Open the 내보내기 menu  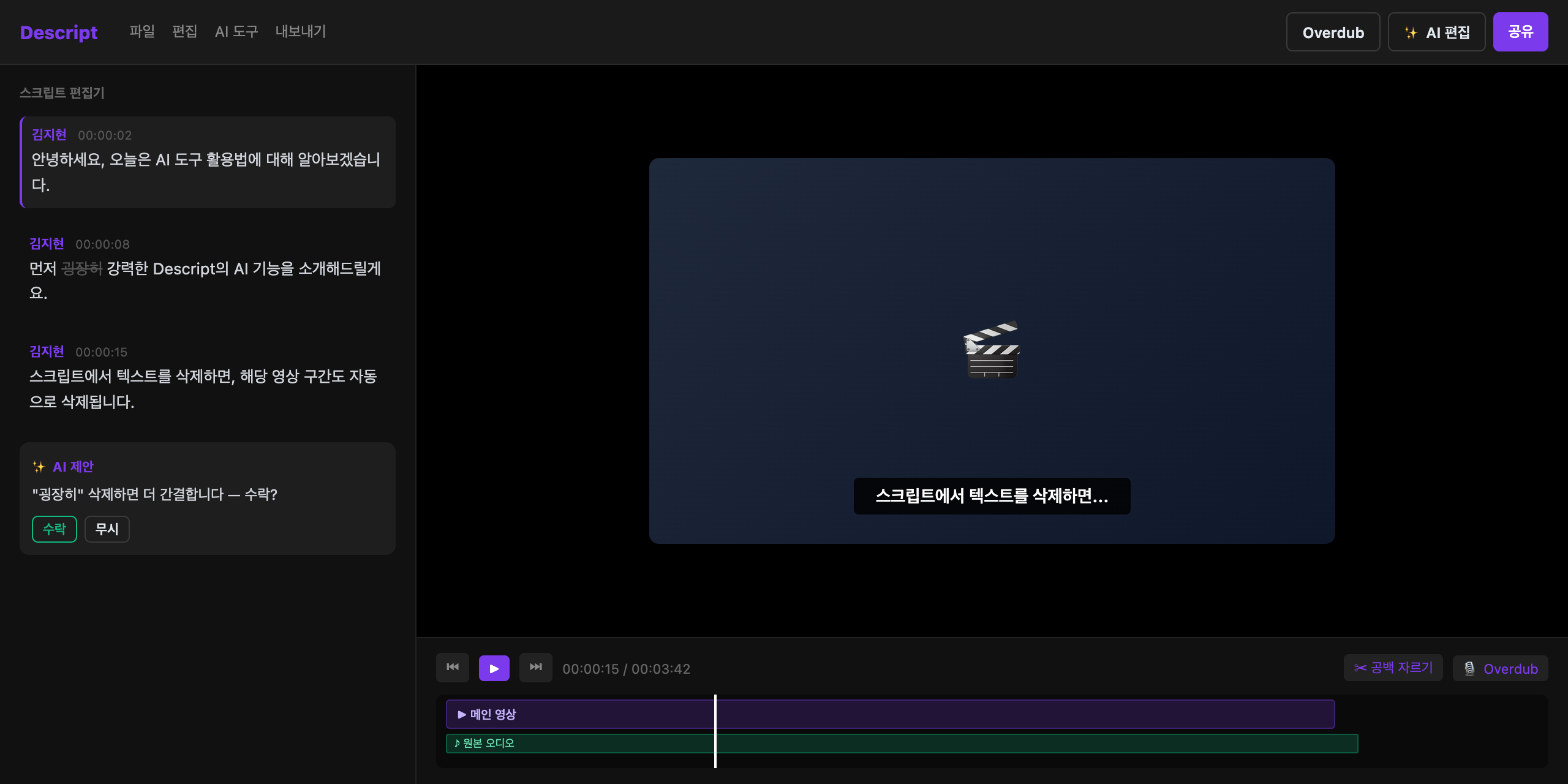click(x=301, y=31)
